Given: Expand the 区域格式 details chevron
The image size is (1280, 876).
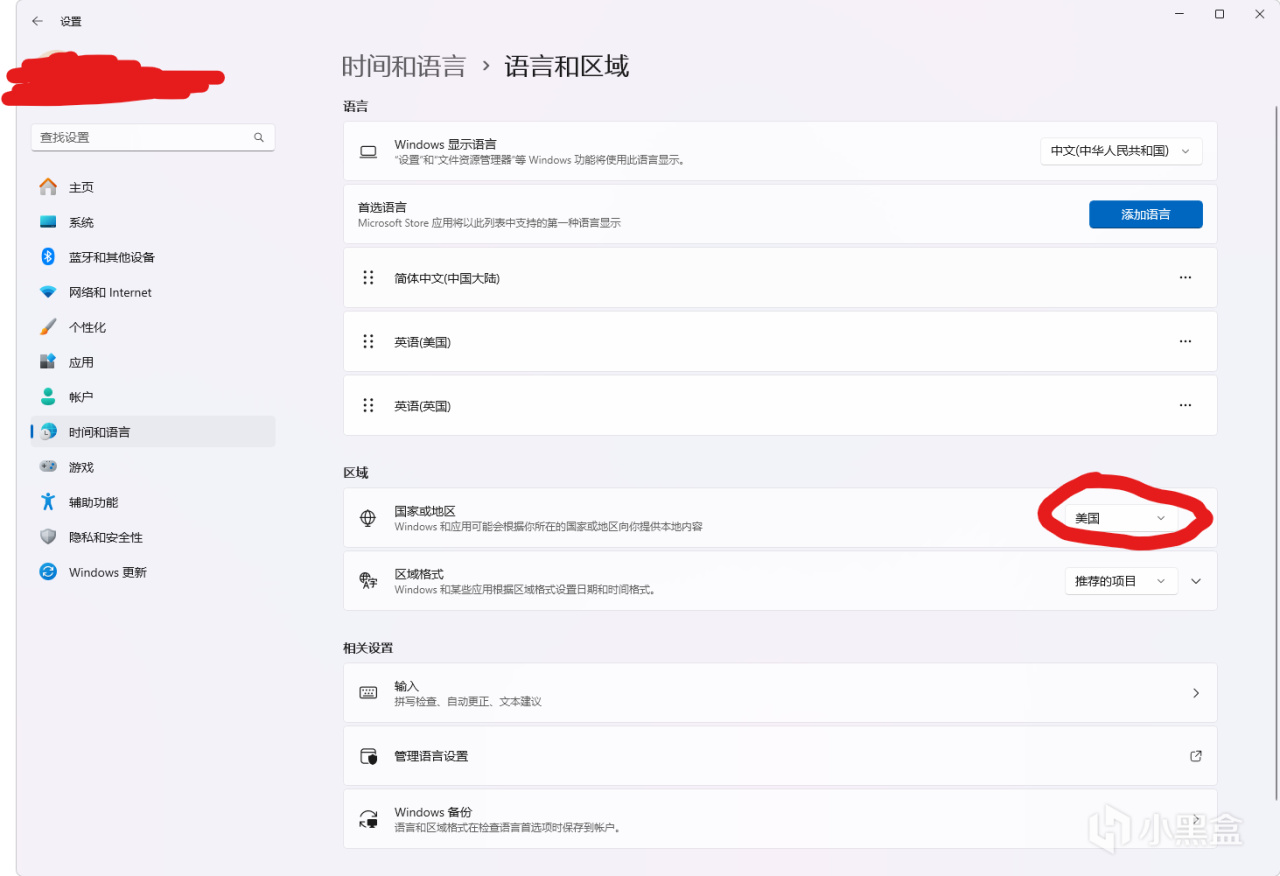Looking at the screenshot, I should click(x=1196, y=581).
